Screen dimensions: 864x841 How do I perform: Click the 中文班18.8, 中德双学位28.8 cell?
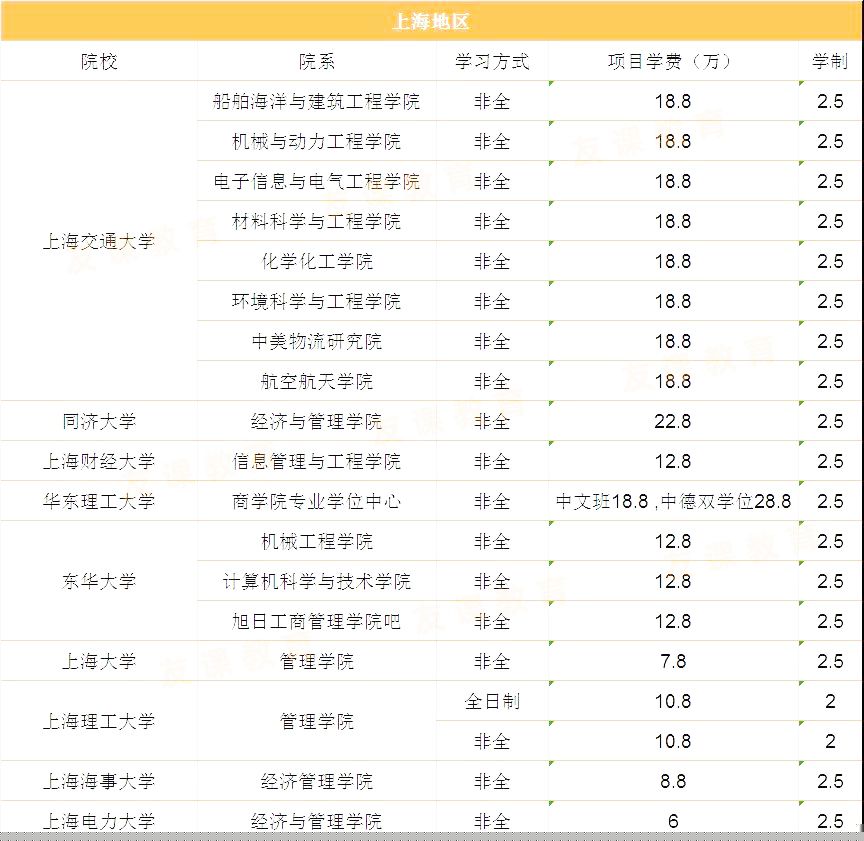(672, 502)
